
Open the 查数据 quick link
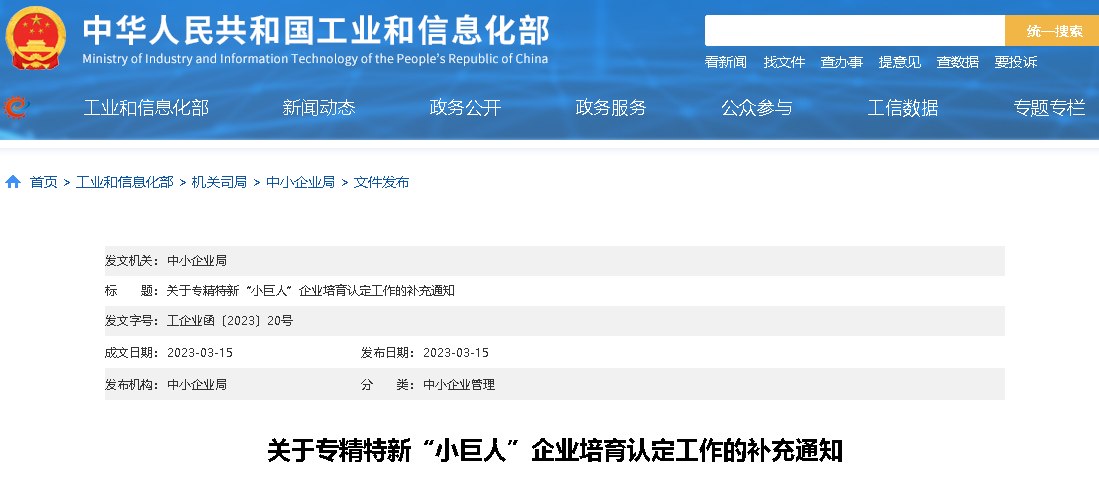(x=957, y=62)
